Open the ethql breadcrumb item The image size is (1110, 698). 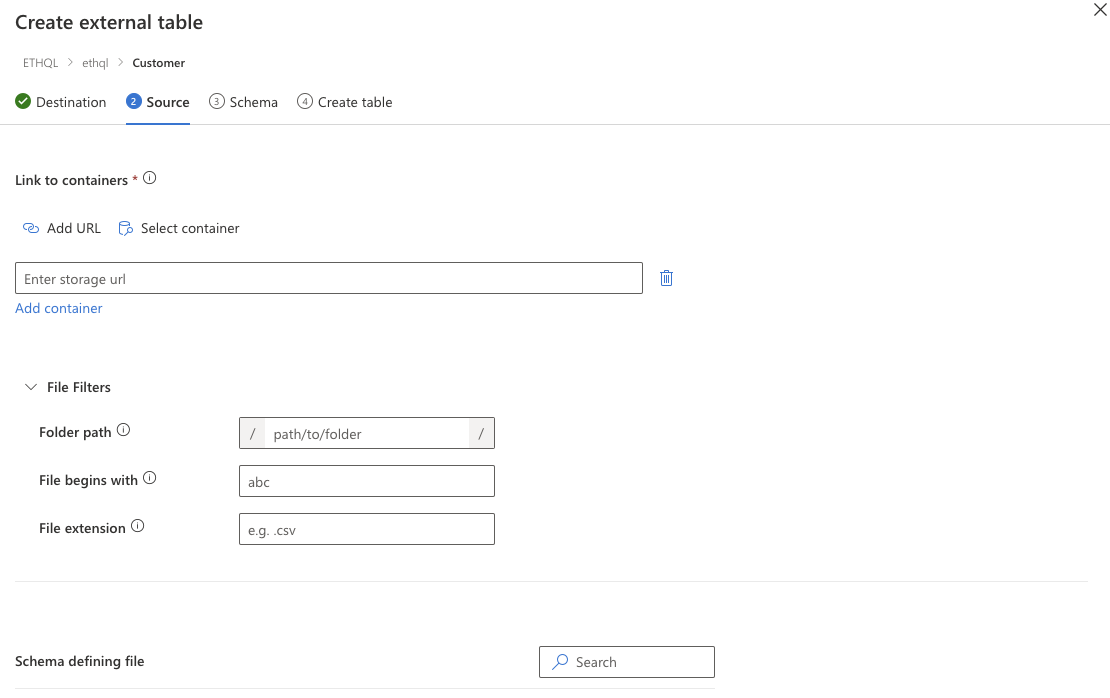pos(95,62)
